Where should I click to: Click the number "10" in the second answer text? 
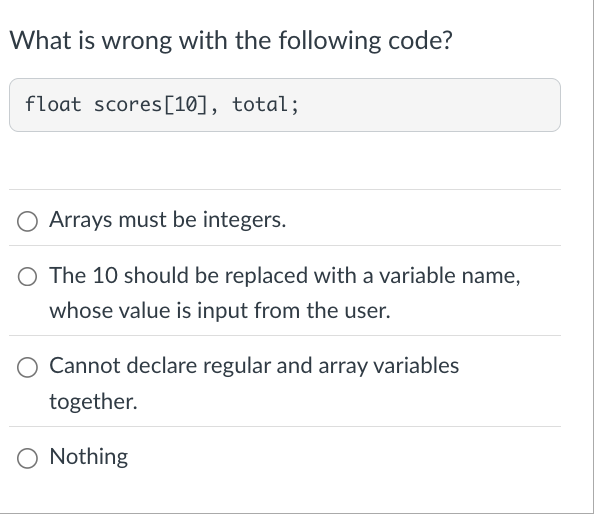point(105,276)
